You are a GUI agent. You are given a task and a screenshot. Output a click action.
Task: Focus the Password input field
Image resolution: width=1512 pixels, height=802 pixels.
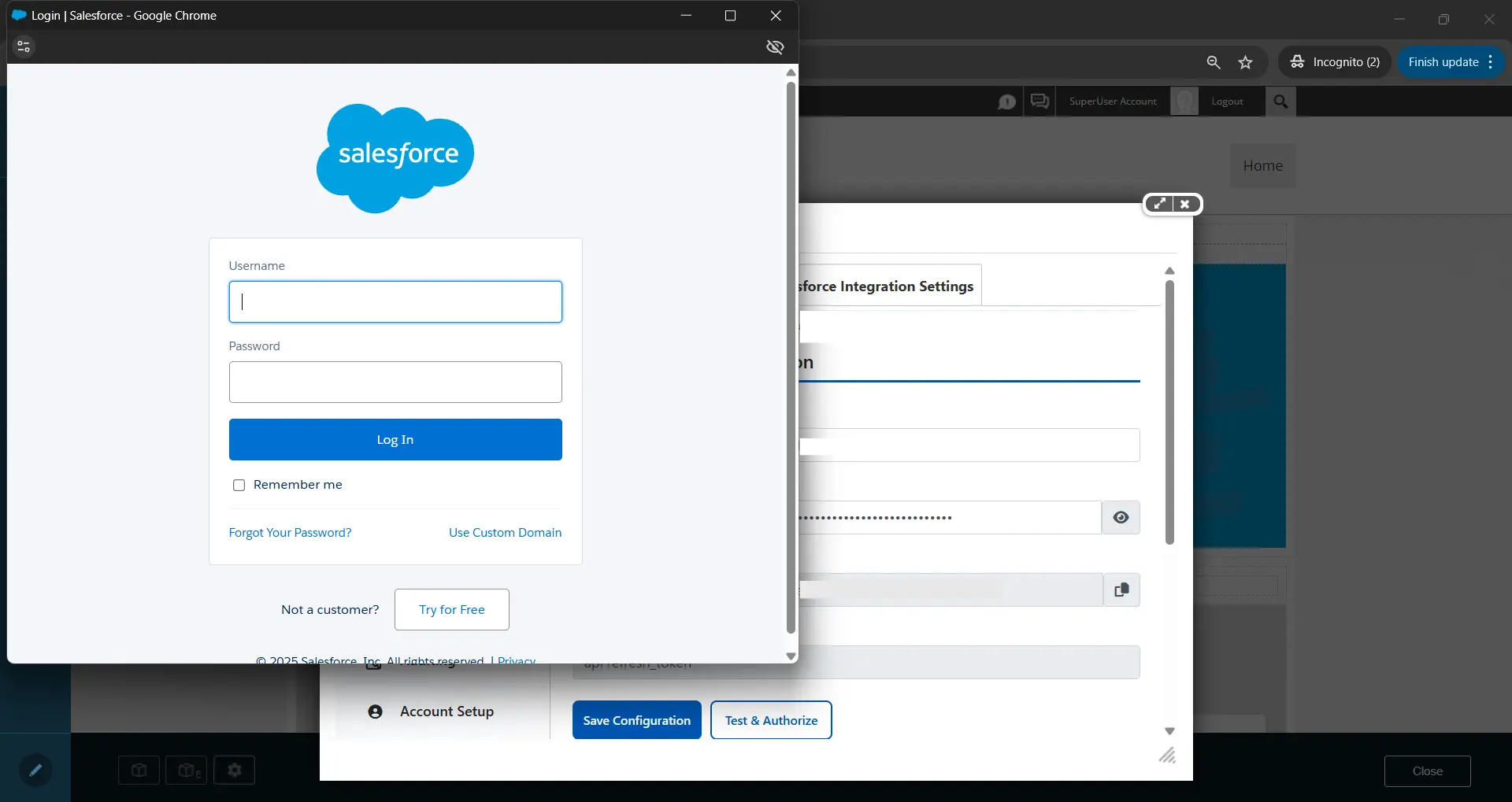pyautogui.click(x=395, y=382)
